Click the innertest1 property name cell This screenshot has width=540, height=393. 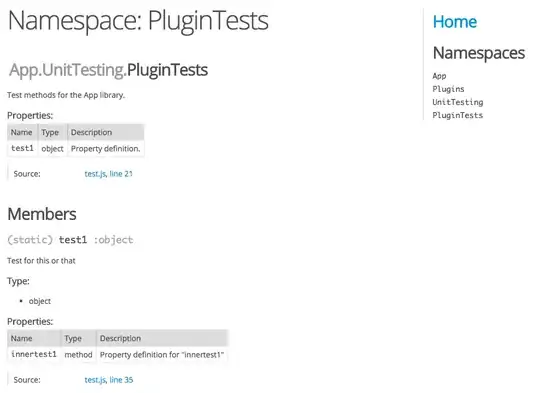pos(34,354)
